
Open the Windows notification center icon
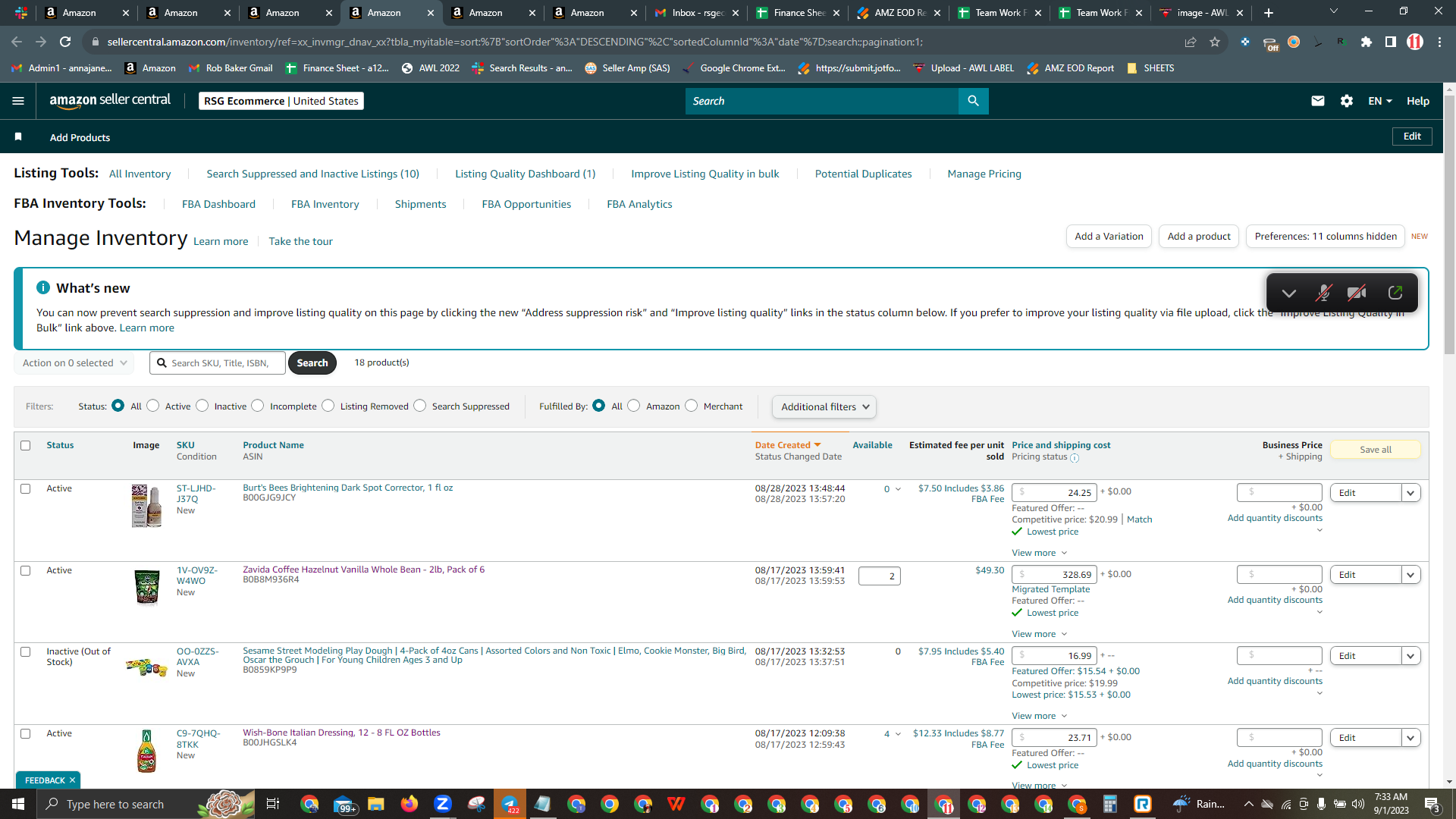(1432, 804)
